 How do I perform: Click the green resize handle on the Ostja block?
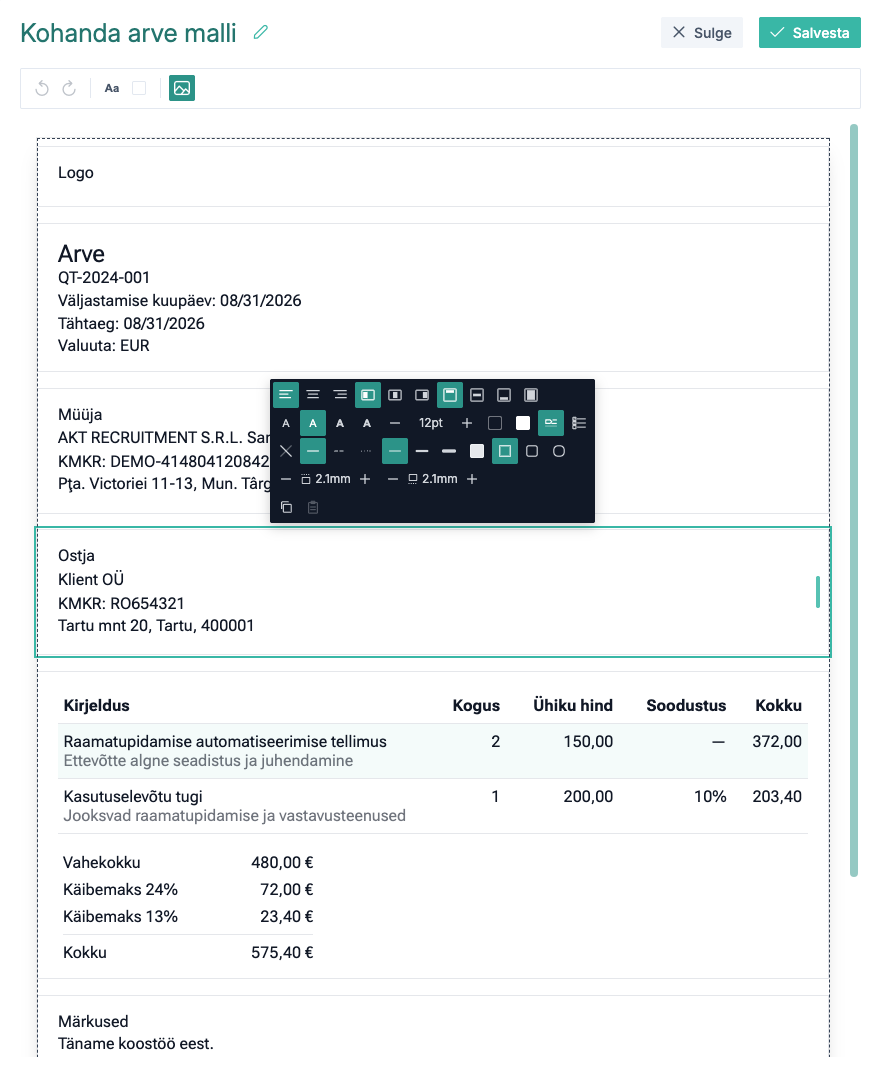pyautogui.click(x=818, y=592)
